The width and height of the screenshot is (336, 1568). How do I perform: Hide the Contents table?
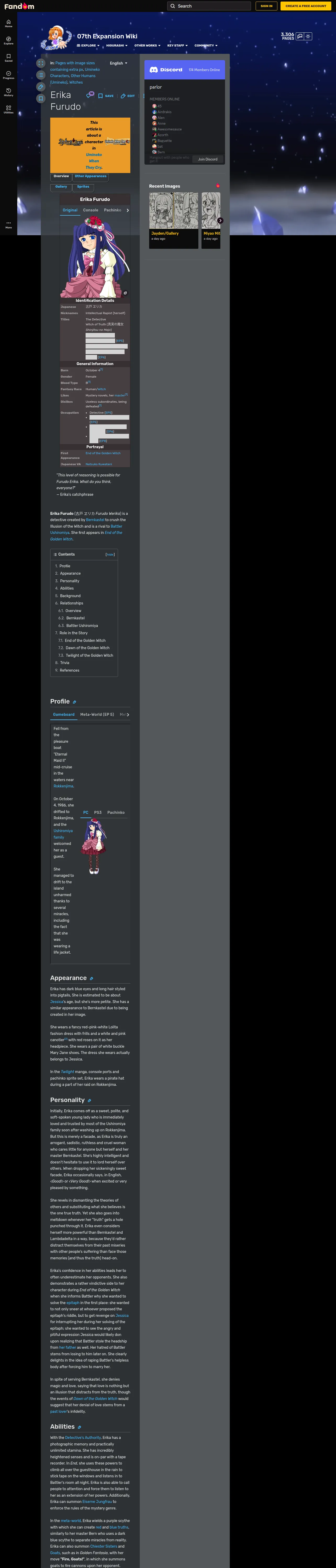coord(110,555)
